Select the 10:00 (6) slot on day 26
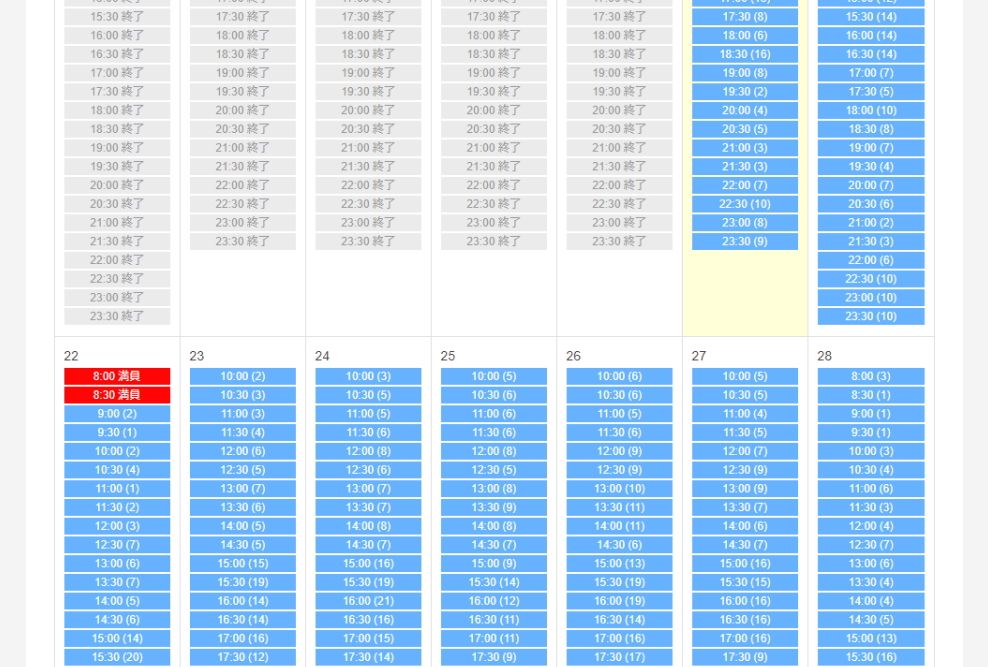Image resolution: width=988 pixels, height=667 pixels. click(619, 376)
